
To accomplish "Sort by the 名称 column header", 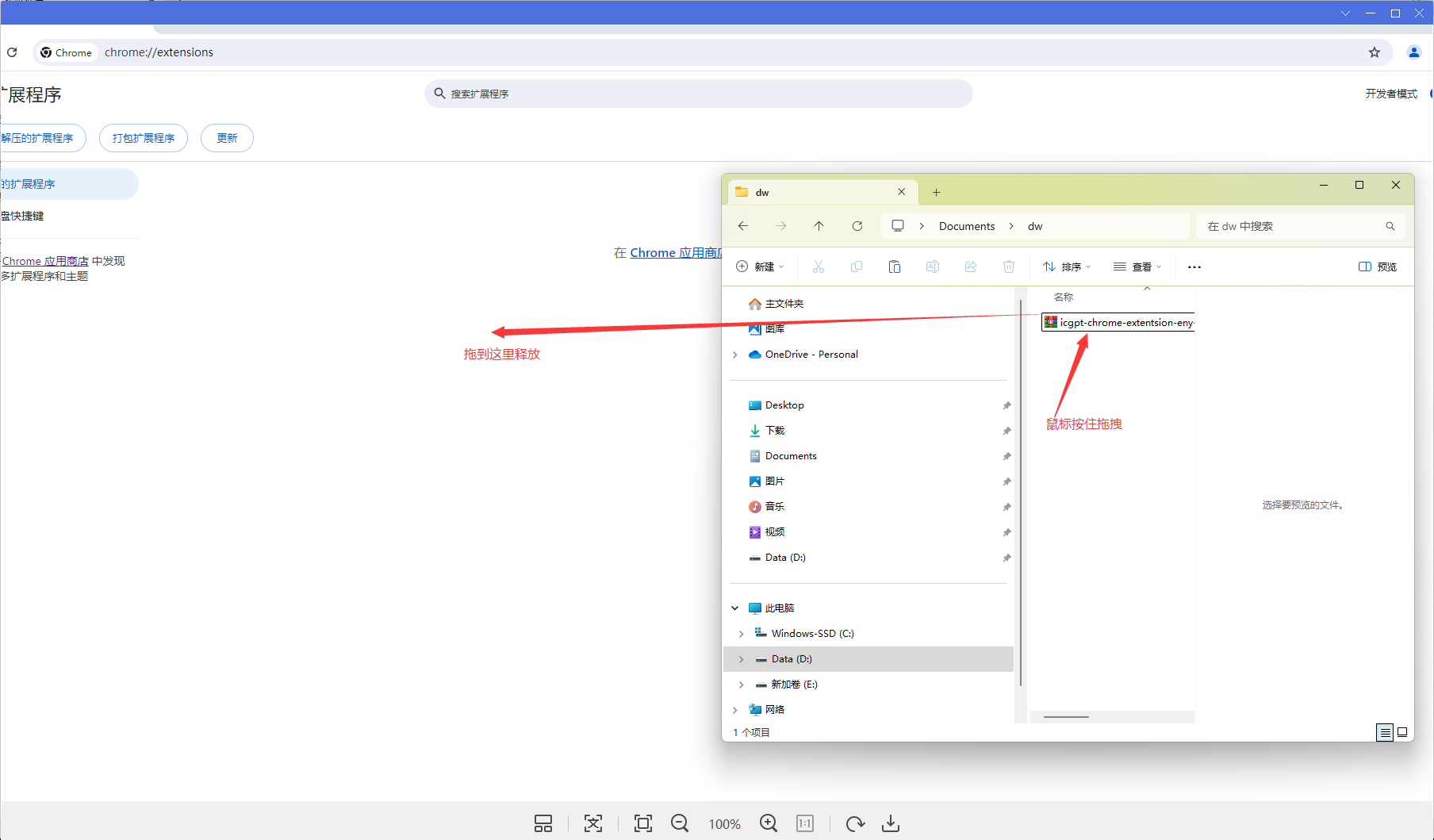I will 1064,297.
